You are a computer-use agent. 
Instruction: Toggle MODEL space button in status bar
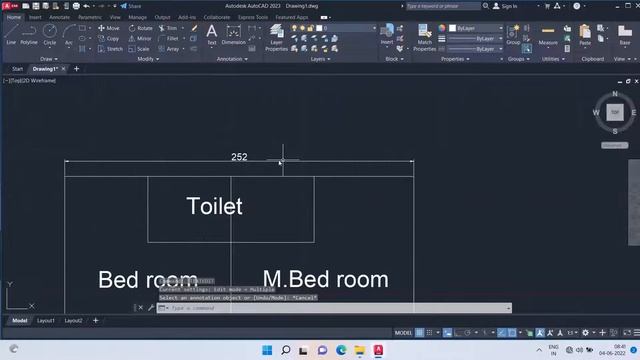tap(403, 333)
